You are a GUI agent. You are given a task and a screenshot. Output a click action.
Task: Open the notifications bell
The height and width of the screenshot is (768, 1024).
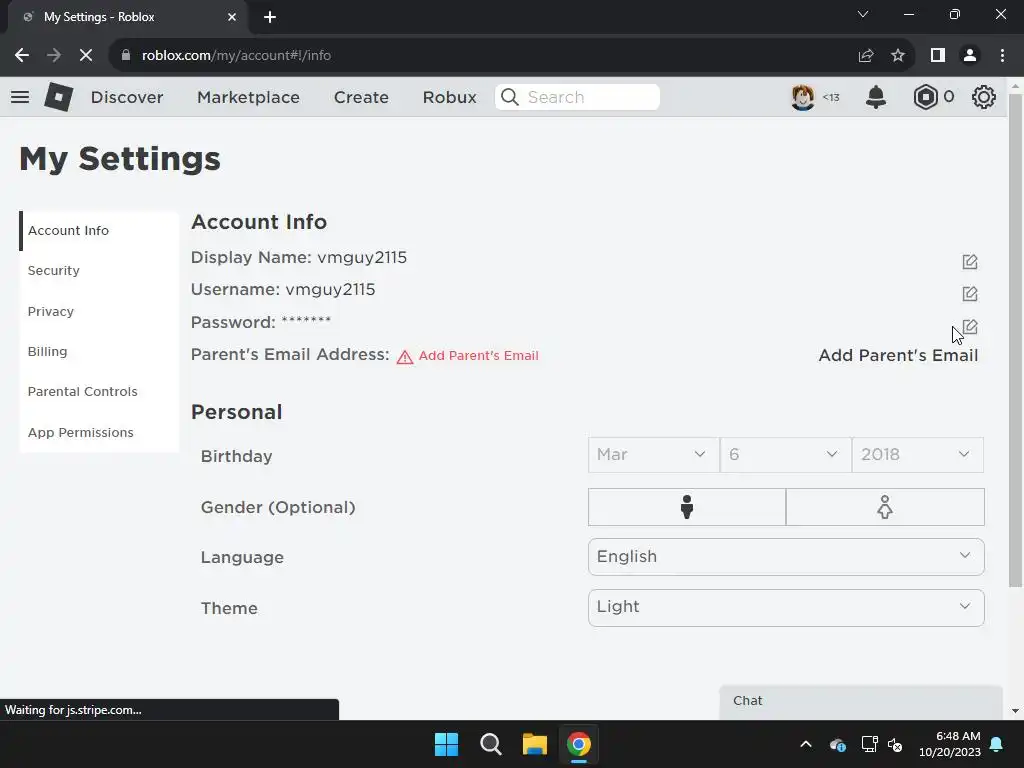(876, 97)
